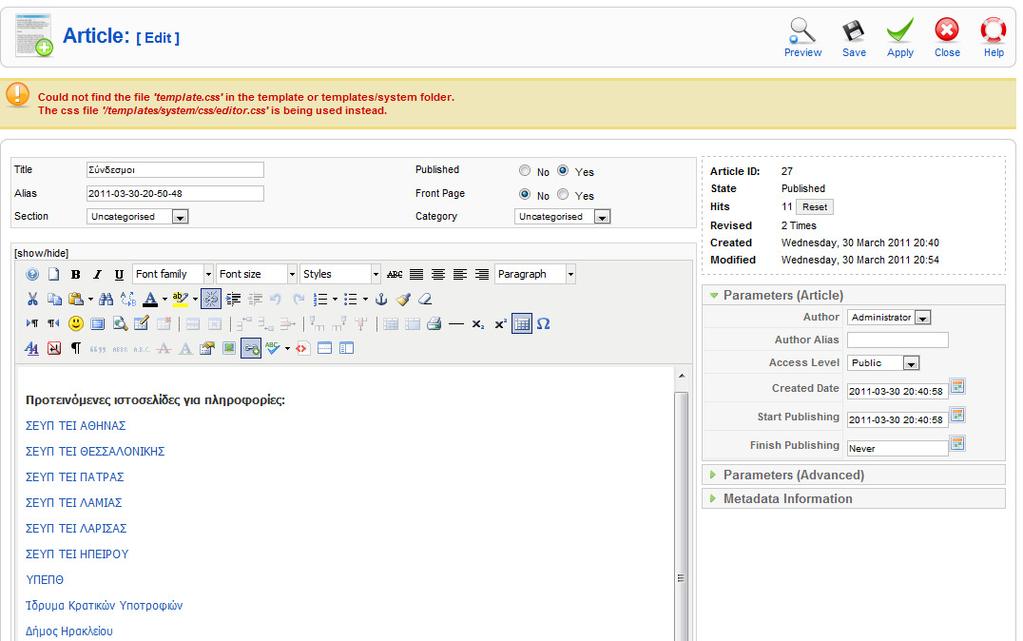Click the editor vertical scrollbar thumb
The image size is (1023, 641).
681,516
